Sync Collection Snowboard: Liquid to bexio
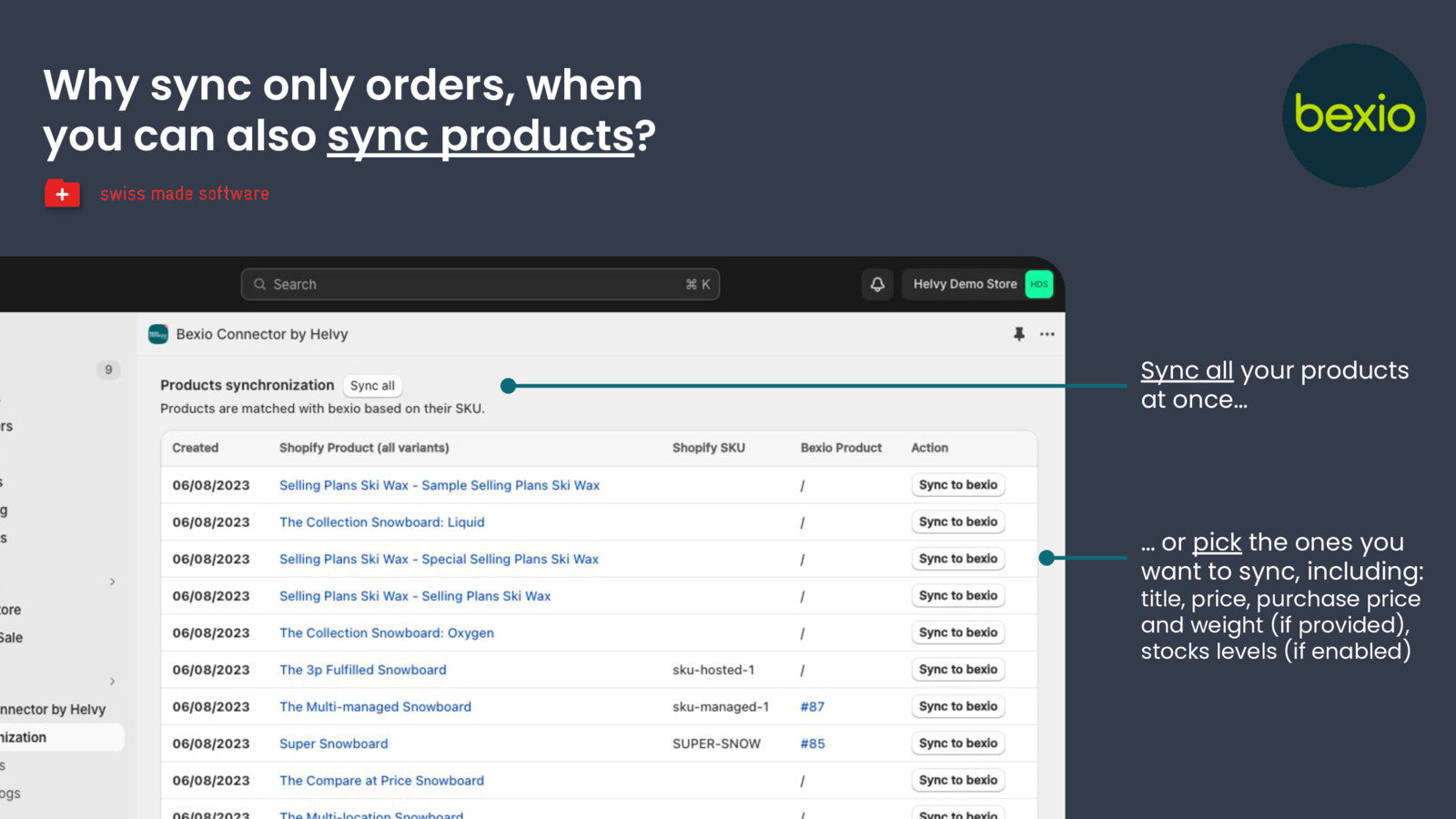The image size is (1456, 819). coord(958,521)
